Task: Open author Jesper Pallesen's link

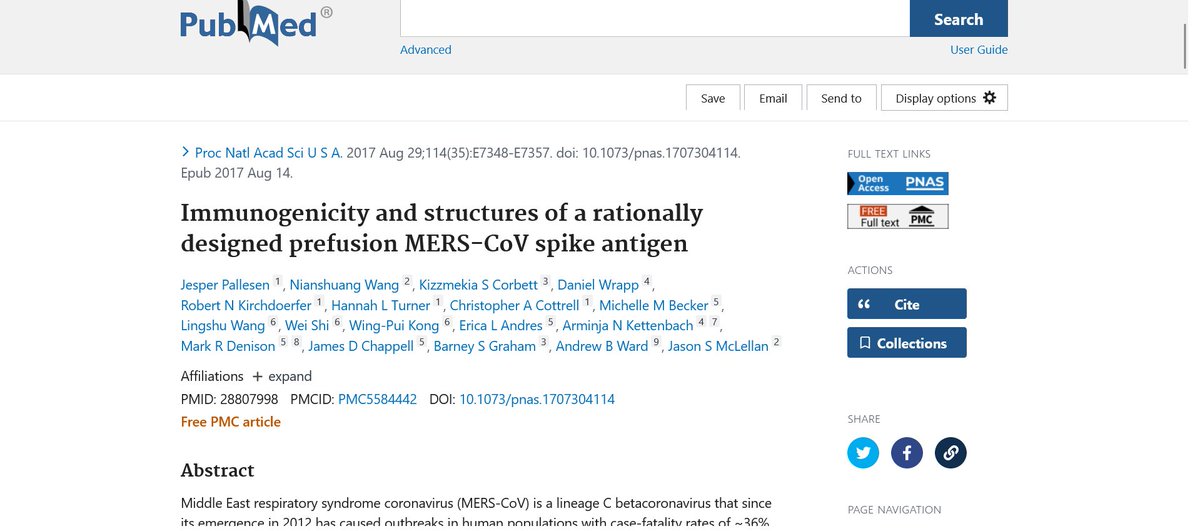Action: tap(226, 285)
